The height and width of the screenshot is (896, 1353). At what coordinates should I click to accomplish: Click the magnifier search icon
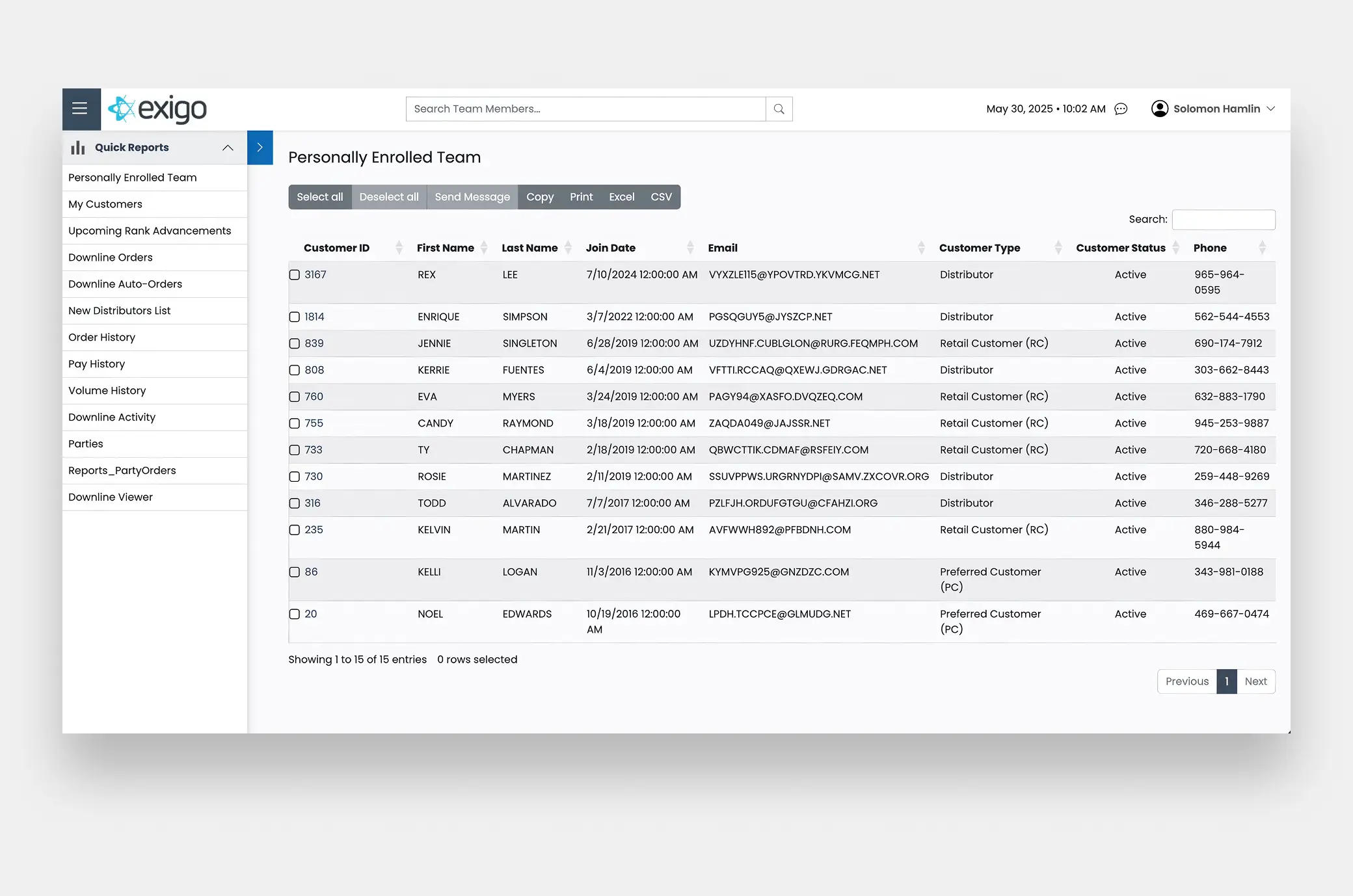[779, 109]
